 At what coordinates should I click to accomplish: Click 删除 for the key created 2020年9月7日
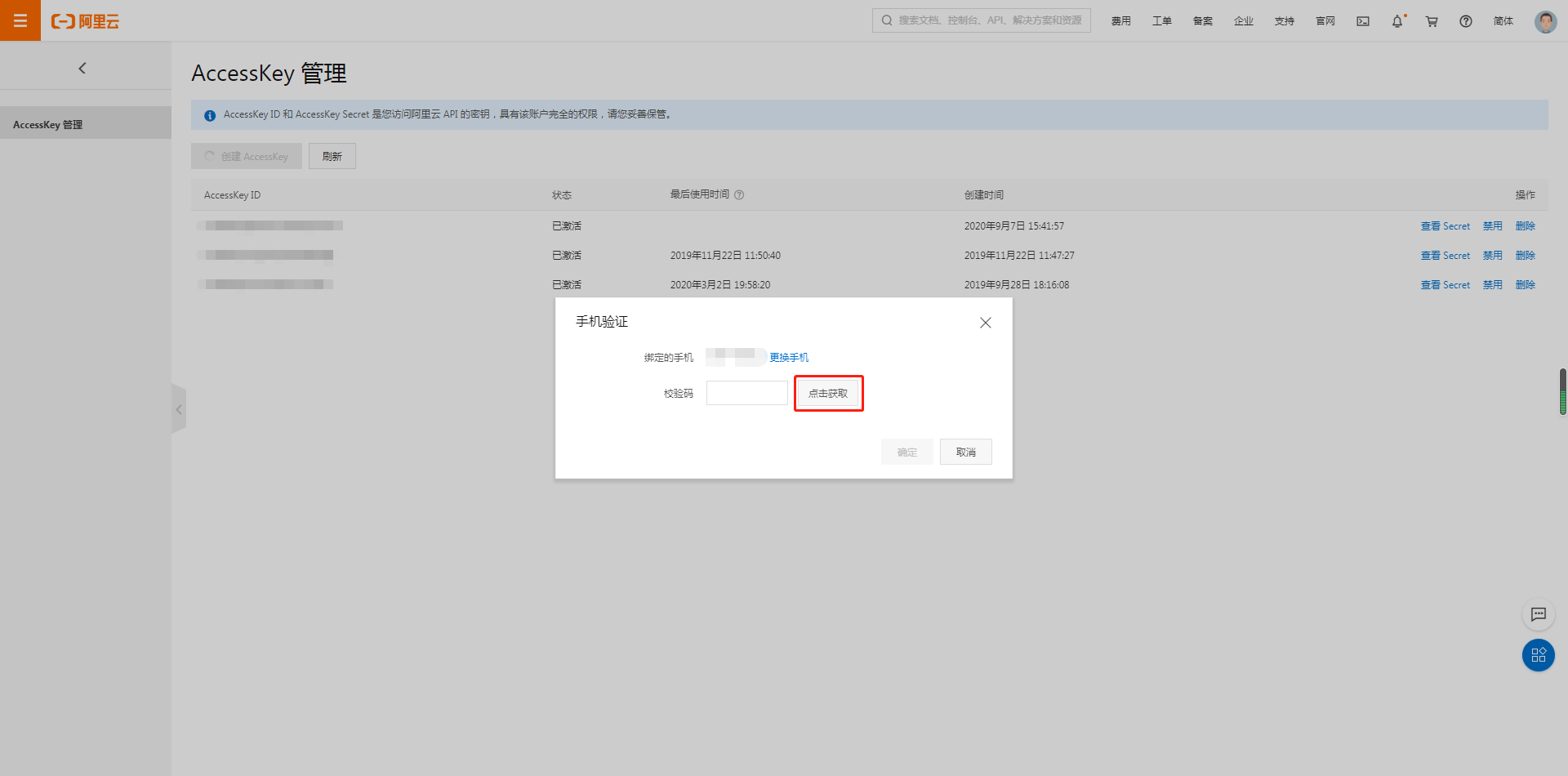tap(1526, 226)
